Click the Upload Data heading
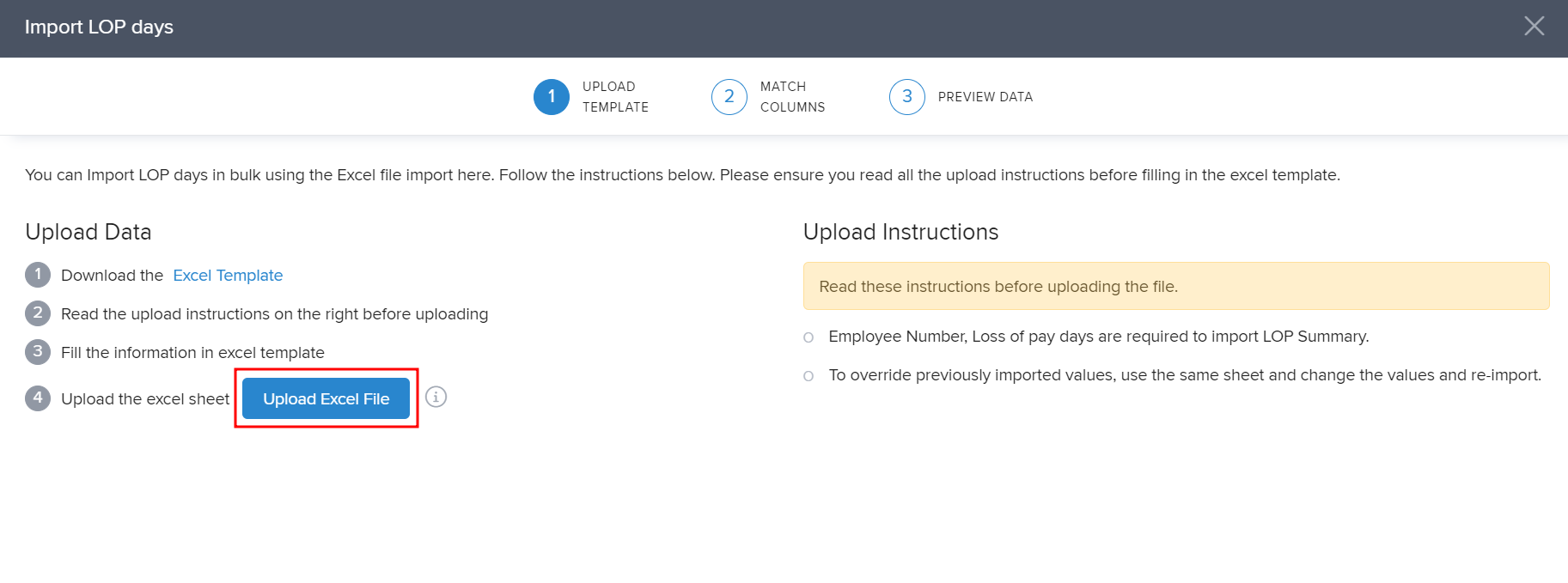 (x=88, y=232)
